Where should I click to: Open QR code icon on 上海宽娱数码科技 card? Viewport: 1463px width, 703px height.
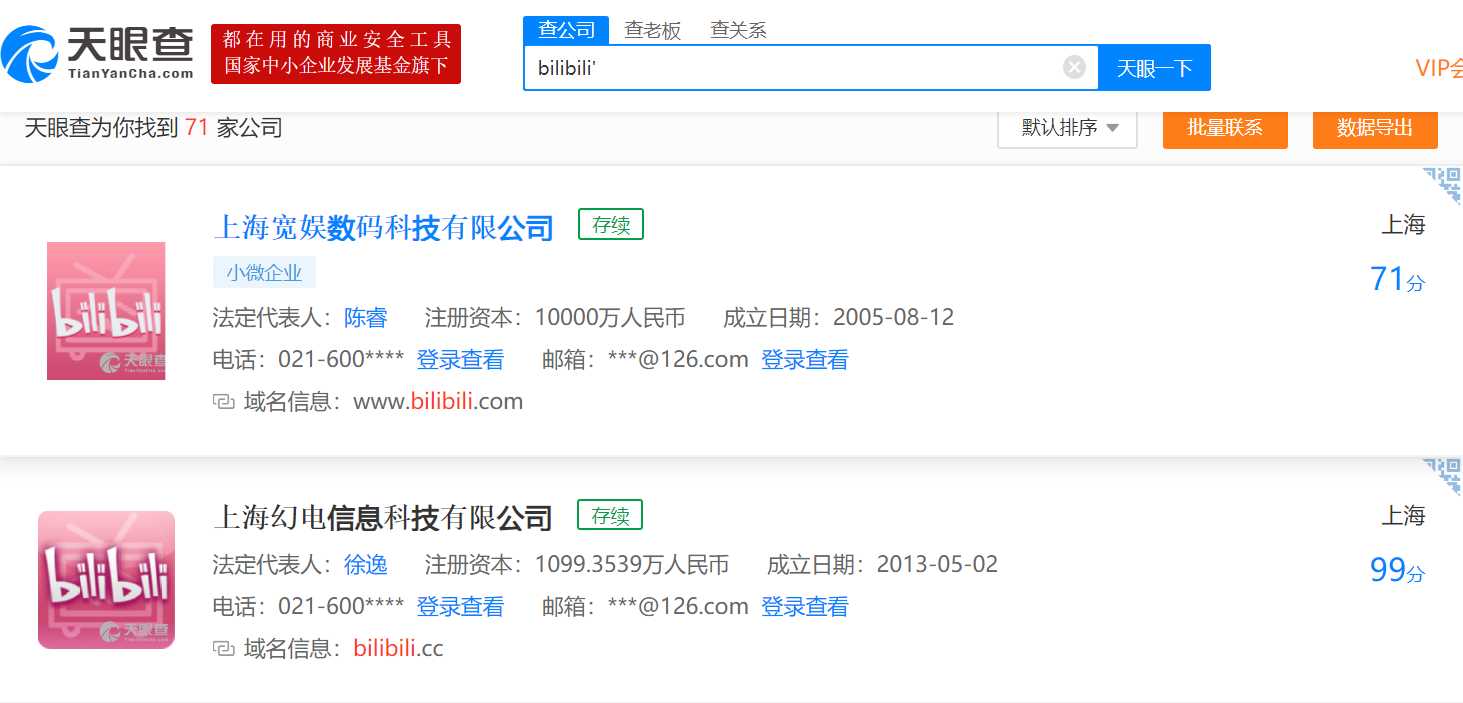tap(1442, 187)
